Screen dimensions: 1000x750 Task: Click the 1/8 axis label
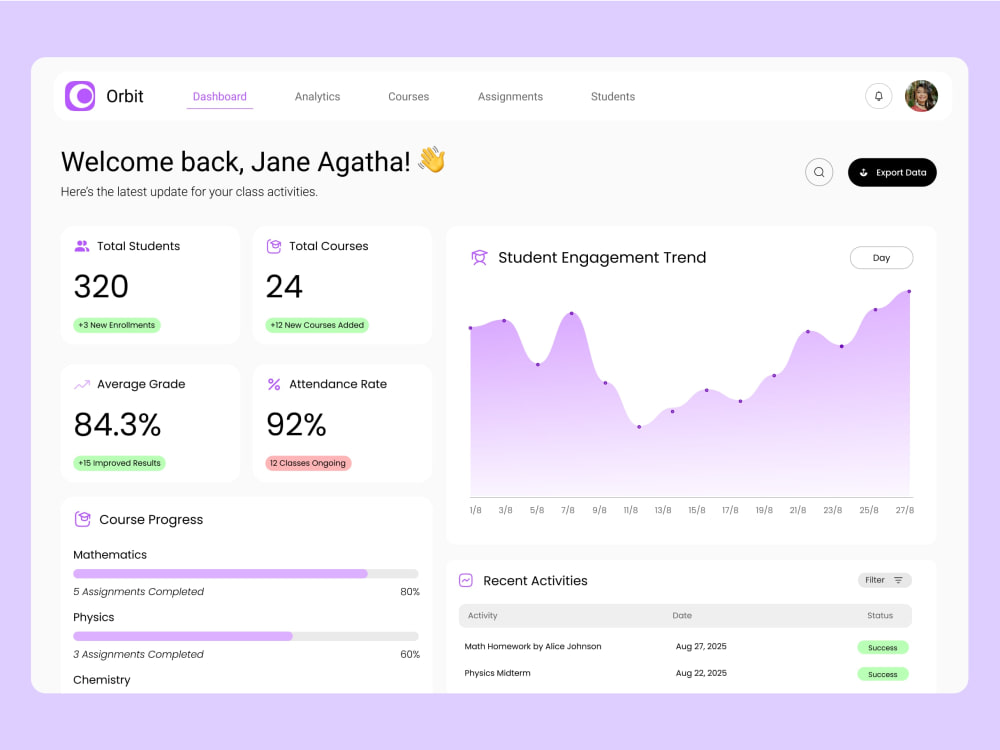[475, 510]
